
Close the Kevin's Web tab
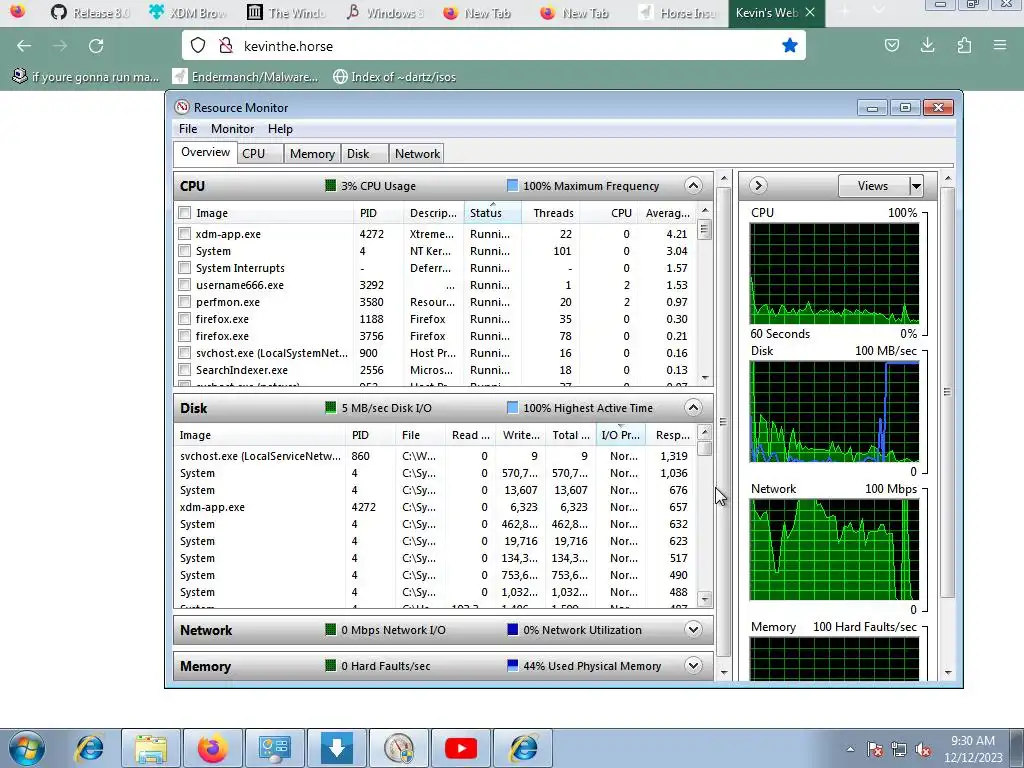click(810, 12)
